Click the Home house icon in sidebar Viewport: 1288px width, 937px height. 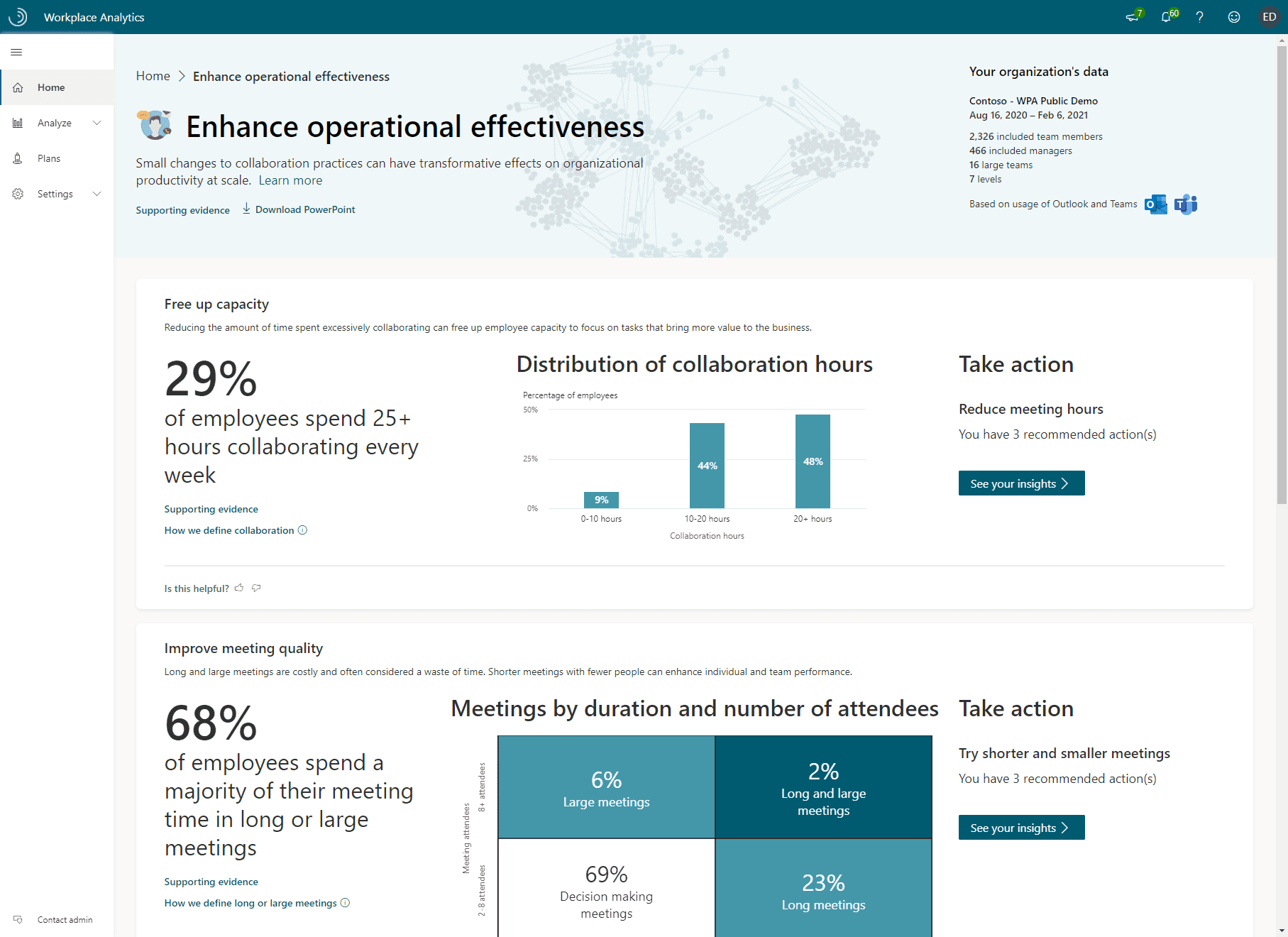pos(18,87)
